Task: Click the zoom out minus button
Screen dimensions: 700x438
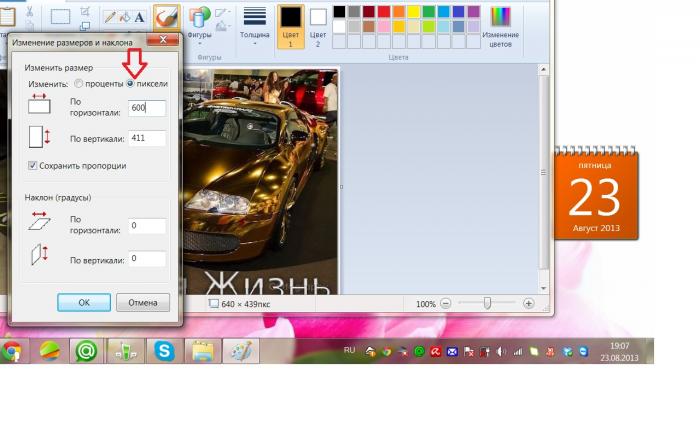Action: click(446, 304)
